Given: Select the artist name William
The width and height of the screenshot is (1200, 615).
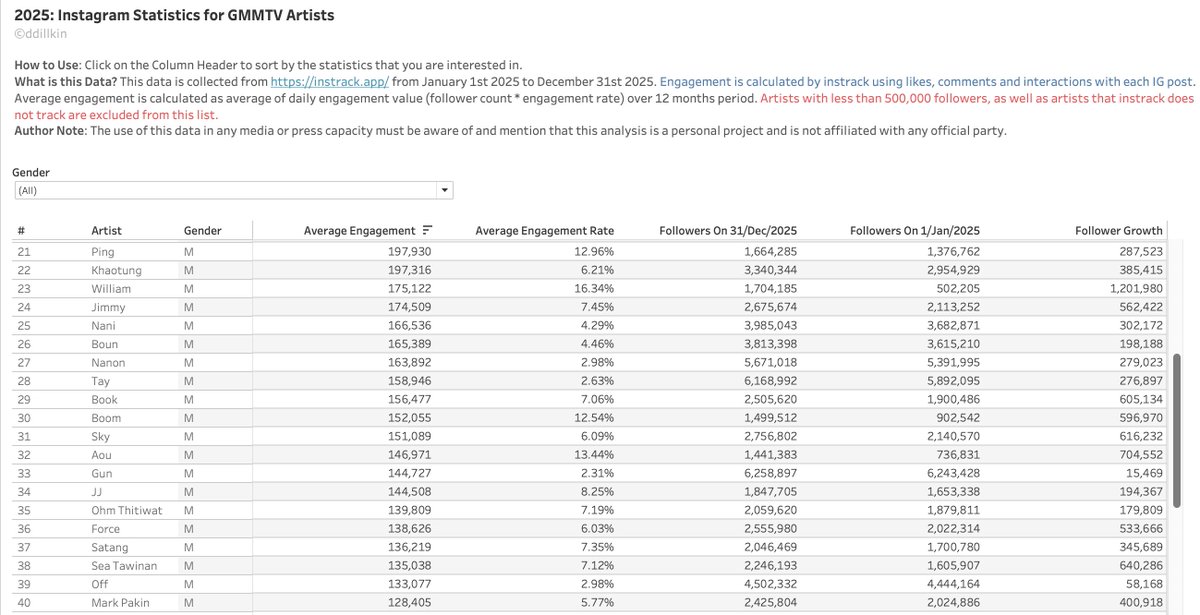Looking at the screenshot, I should 111,288.
